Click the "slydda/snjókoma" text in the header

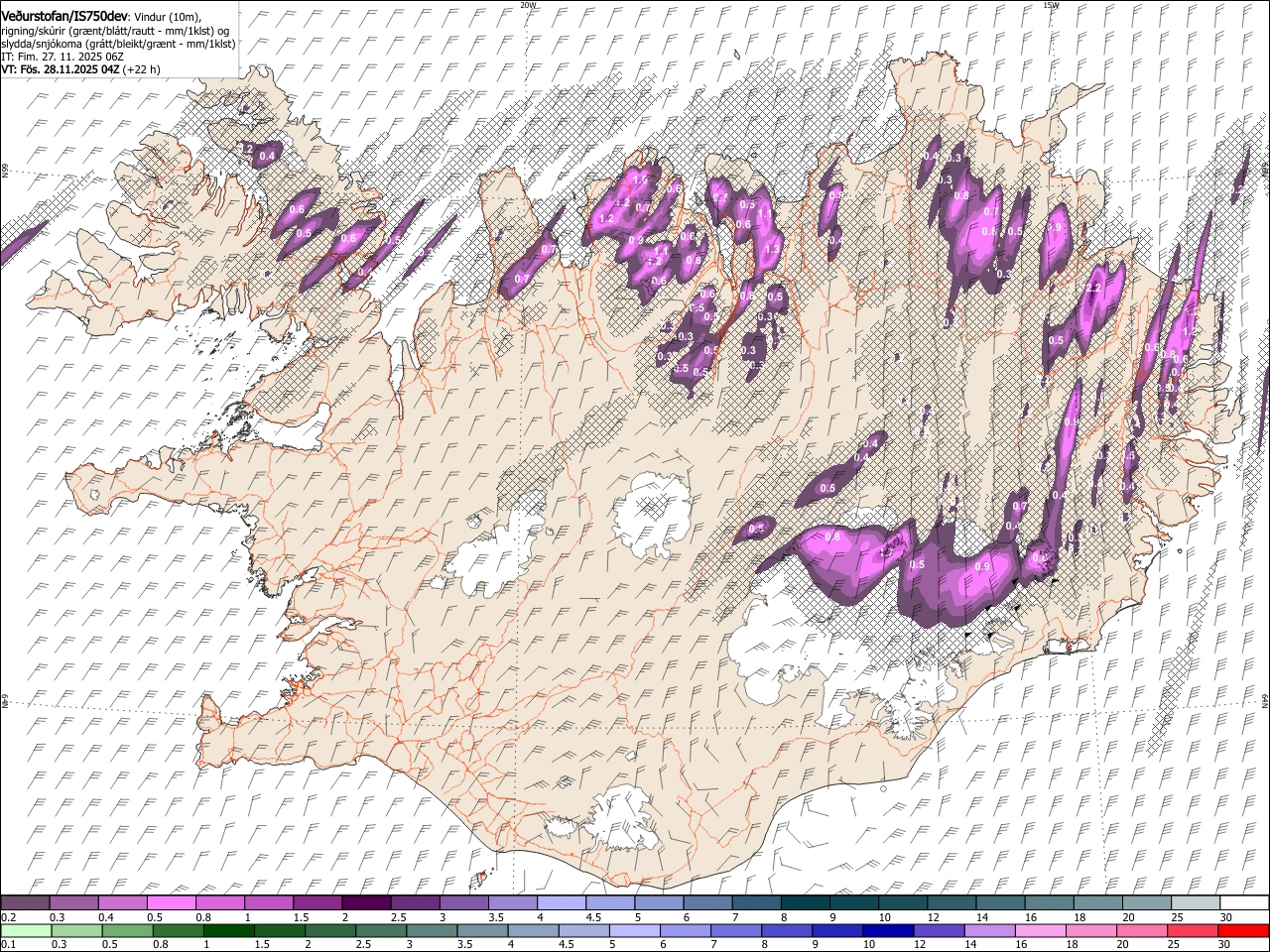coord(43,44)
